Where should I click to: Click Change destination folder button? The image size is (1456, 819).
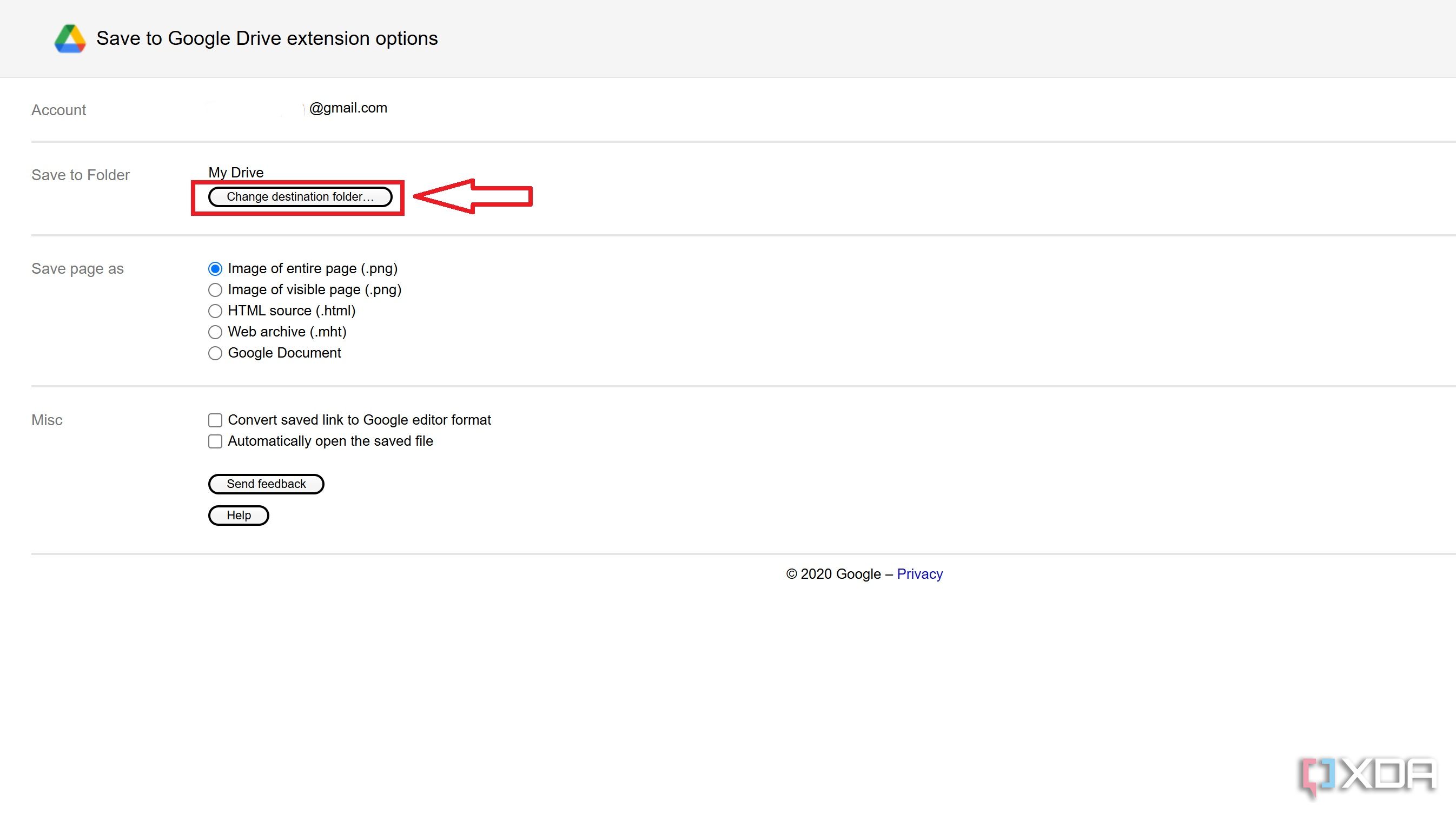click(300, 197)
